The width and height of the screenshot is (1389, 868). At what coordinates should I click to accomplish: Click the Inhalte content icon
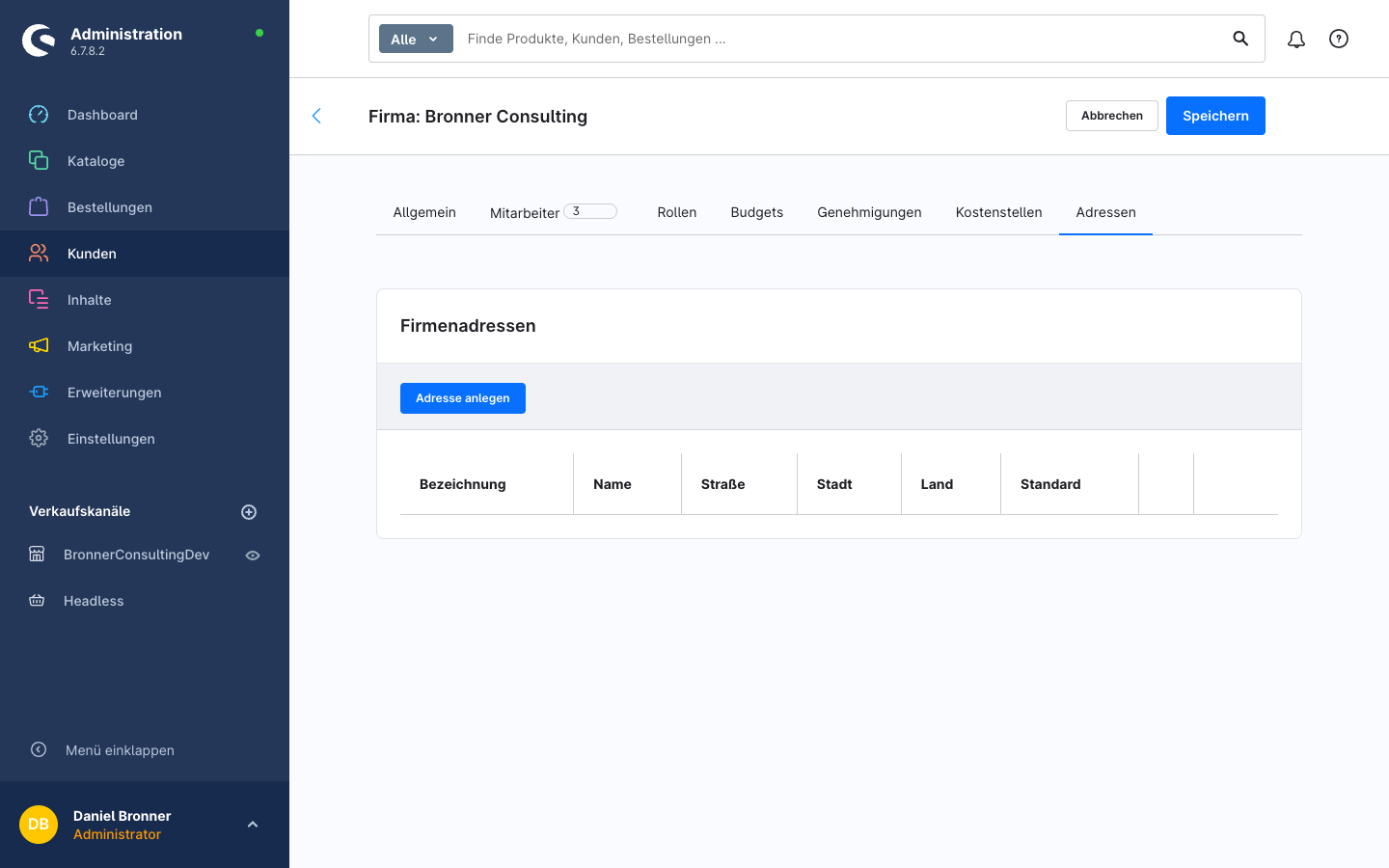[39, 300]
